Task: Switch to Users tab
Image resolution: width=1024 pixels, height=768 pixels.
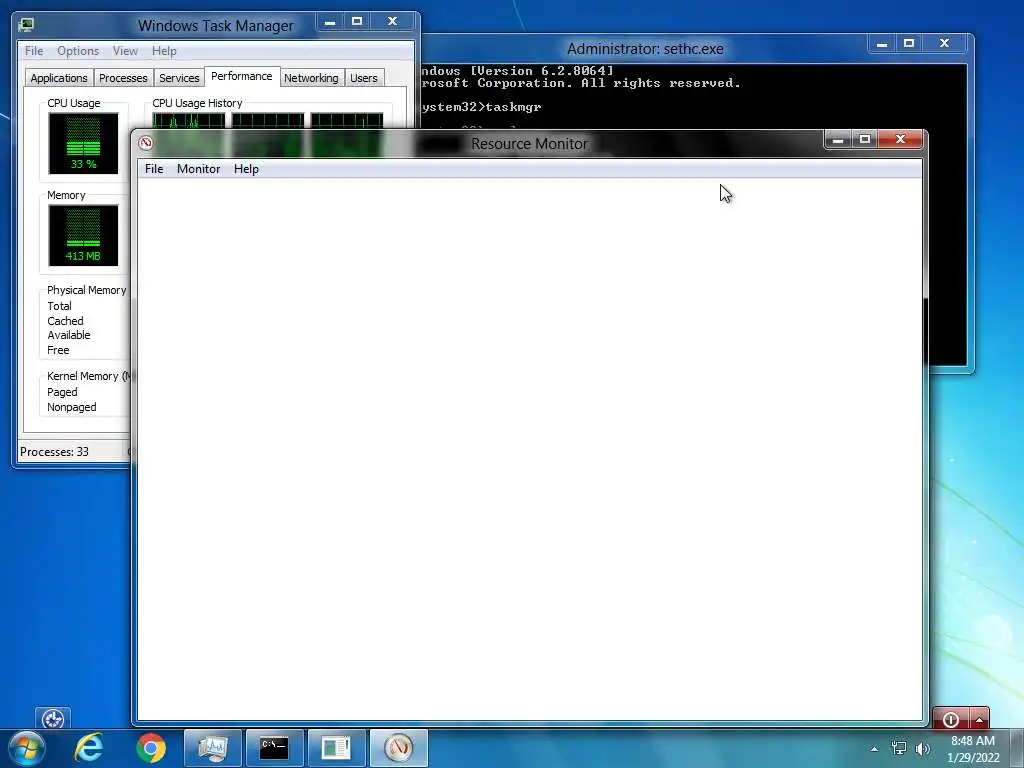Action: [x=364, y=78]
